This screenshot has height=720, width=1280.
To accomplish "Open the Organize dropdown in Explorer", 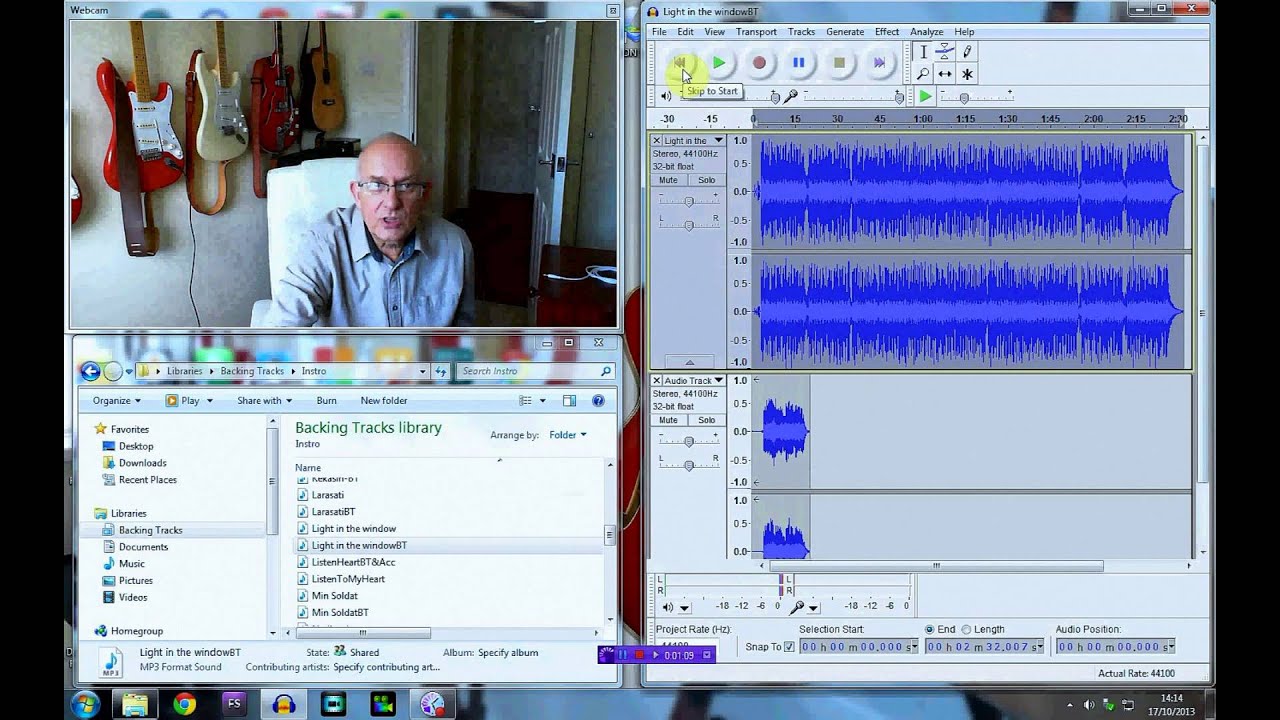I will tap(116, 401).
